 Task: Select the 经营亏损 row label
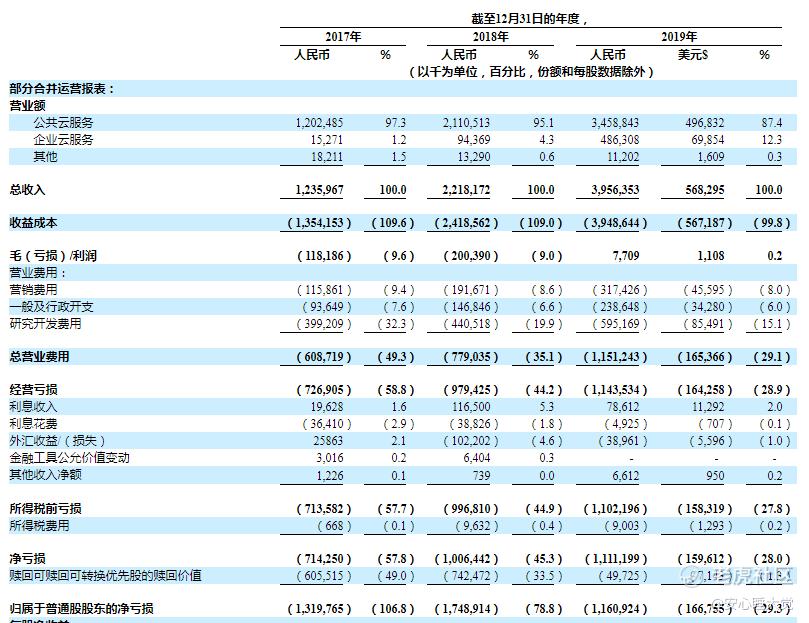point(33,390)
